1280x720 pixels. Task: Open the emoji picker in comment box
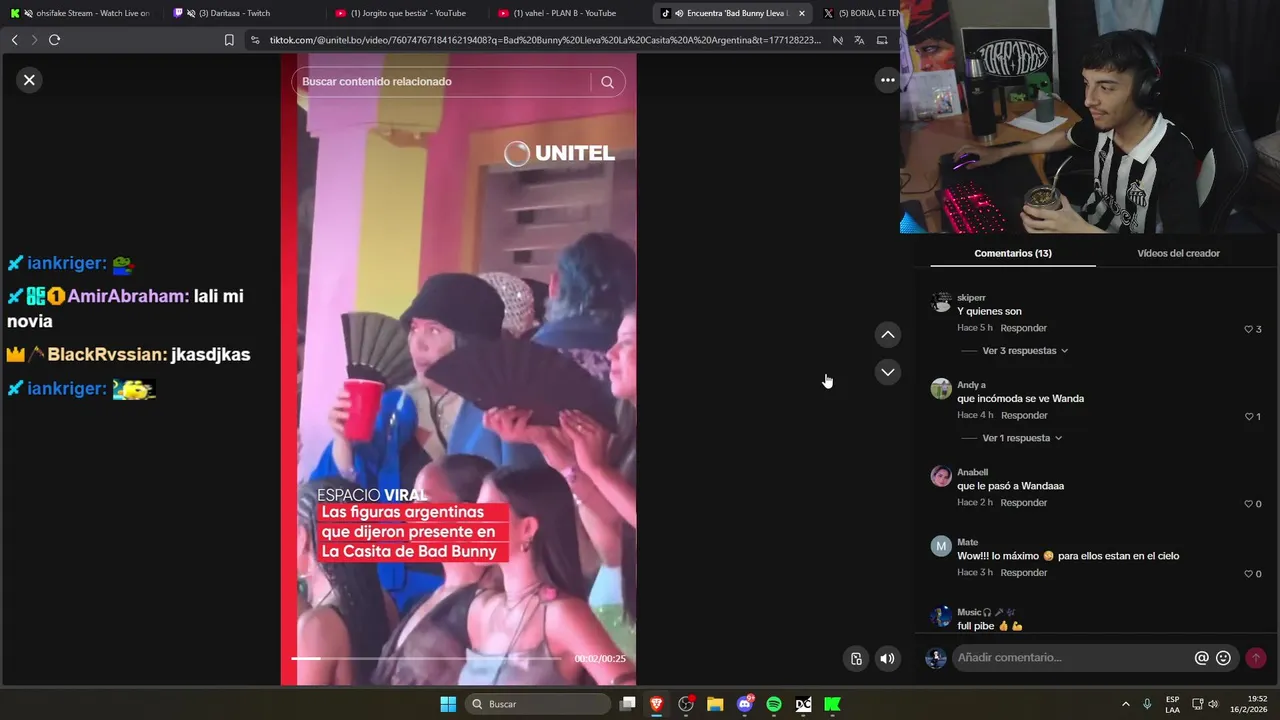tap(1223, 658)
